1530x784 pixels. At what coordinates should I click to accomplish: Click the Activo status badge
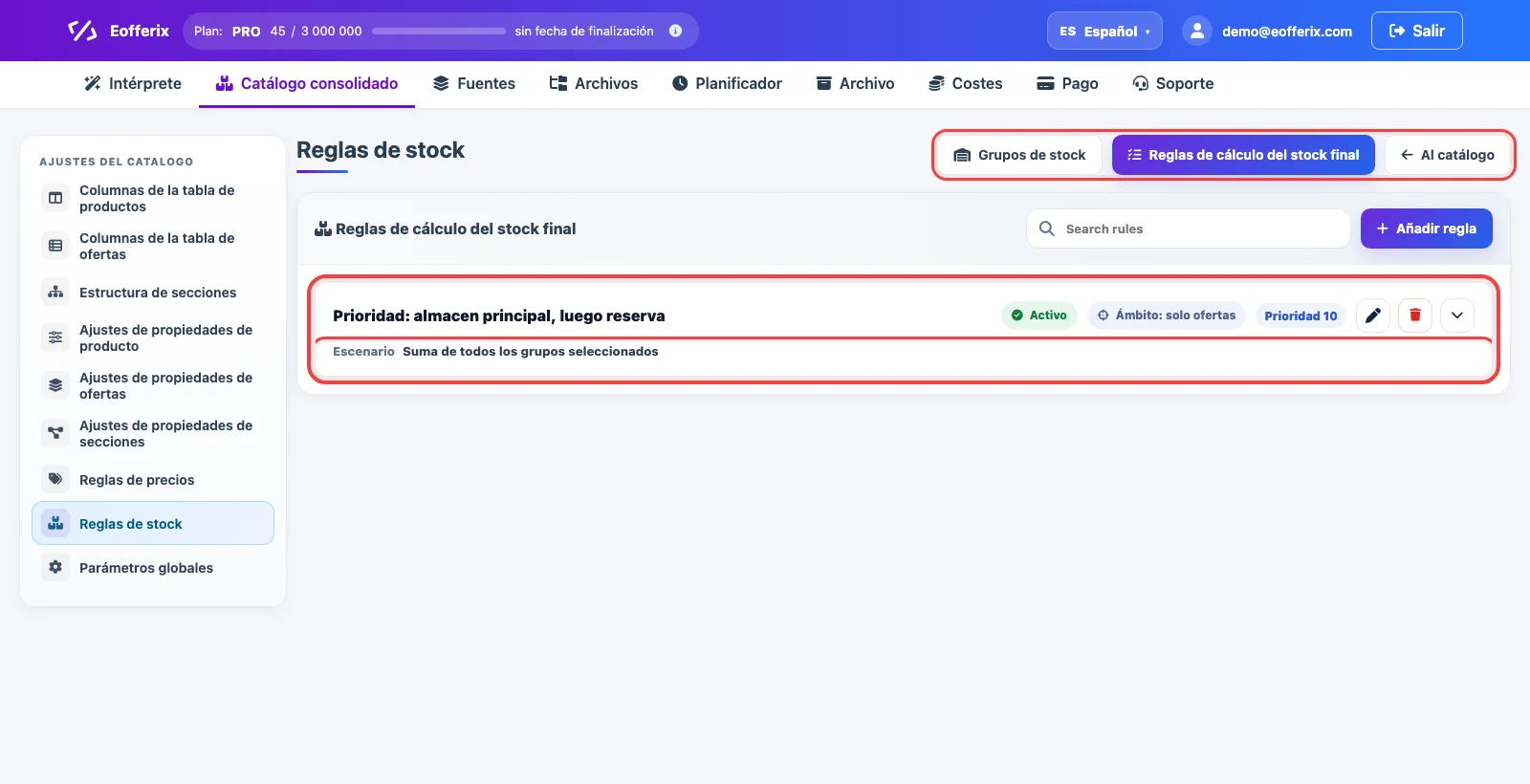pos(1039,316)
